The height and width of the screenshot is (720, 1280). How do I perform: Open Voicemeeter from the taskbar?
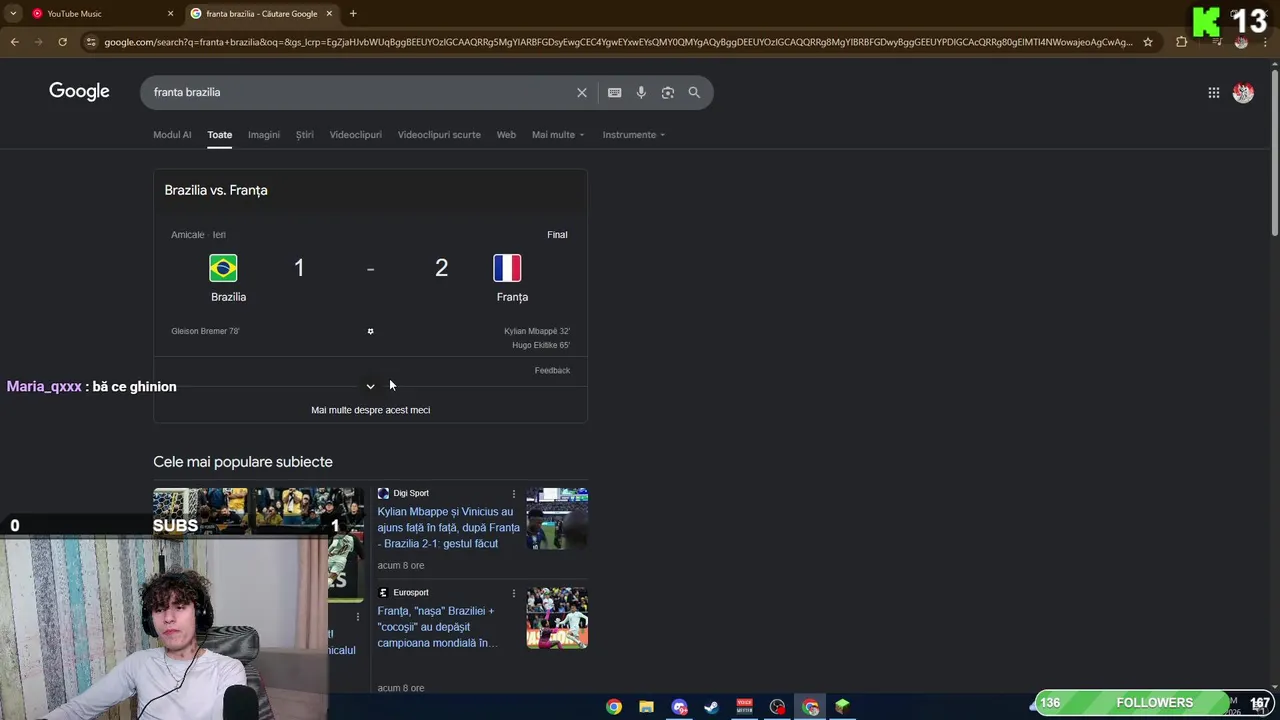(744, 707)
